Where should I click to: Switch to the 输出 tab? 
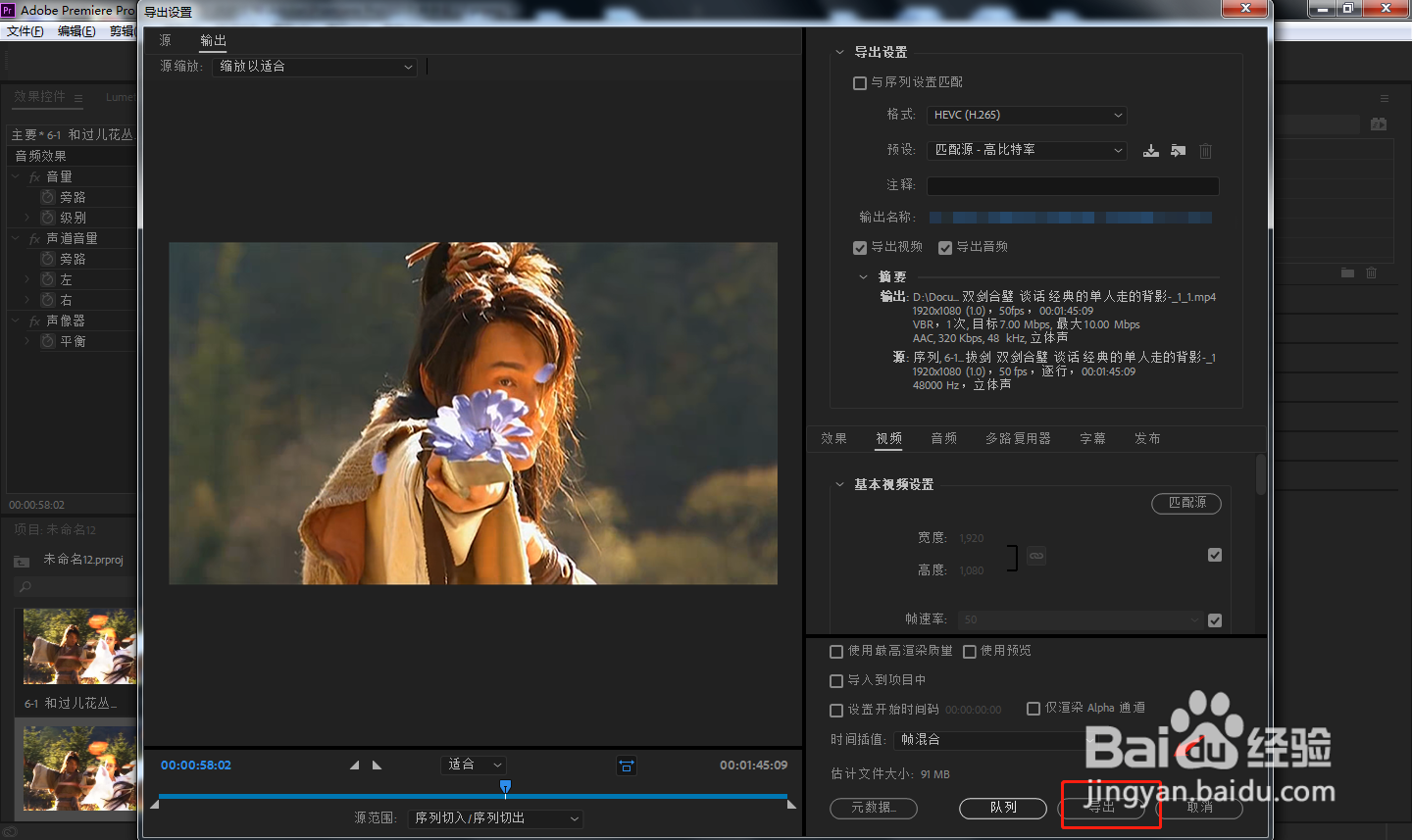pyautogui.click(x=213, y=41)
